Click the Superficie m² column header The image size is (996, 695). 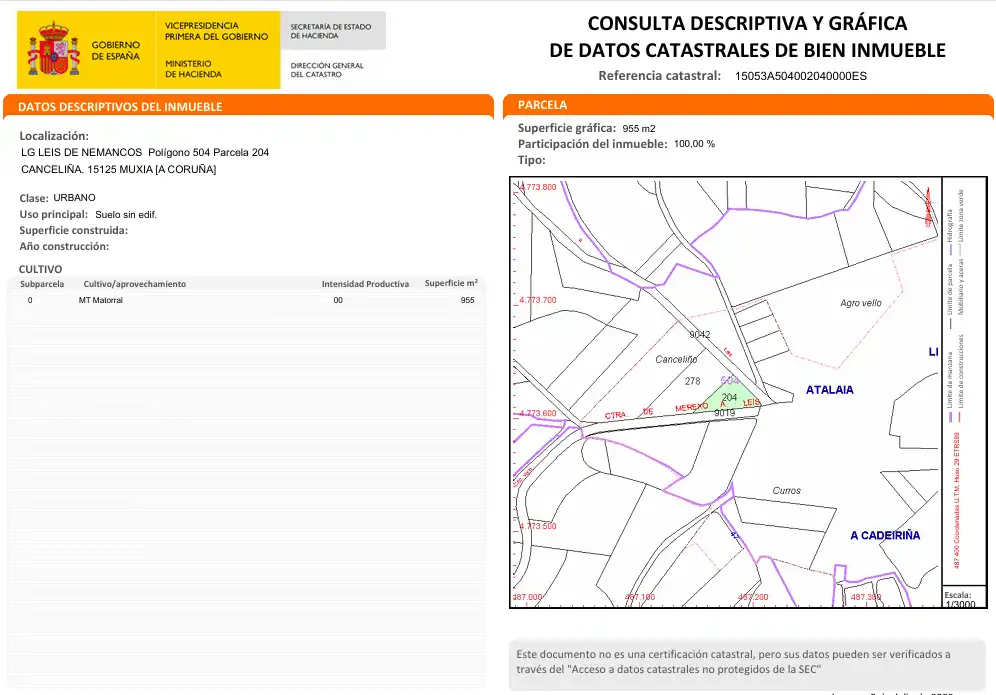pos(451,283)
